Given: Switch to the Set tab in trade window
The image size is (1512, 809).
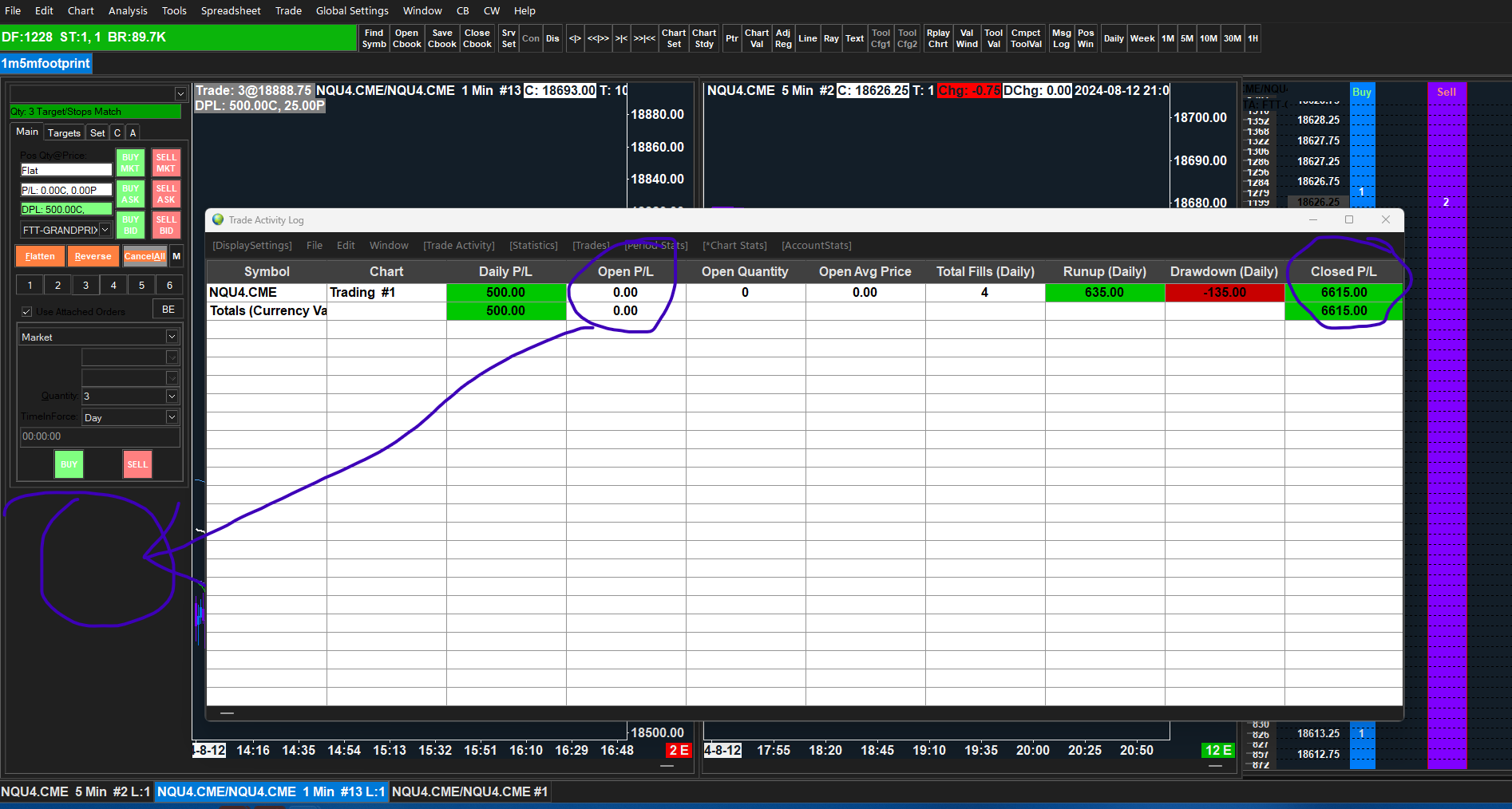Looking at the screenshot, I should (97, 132).
